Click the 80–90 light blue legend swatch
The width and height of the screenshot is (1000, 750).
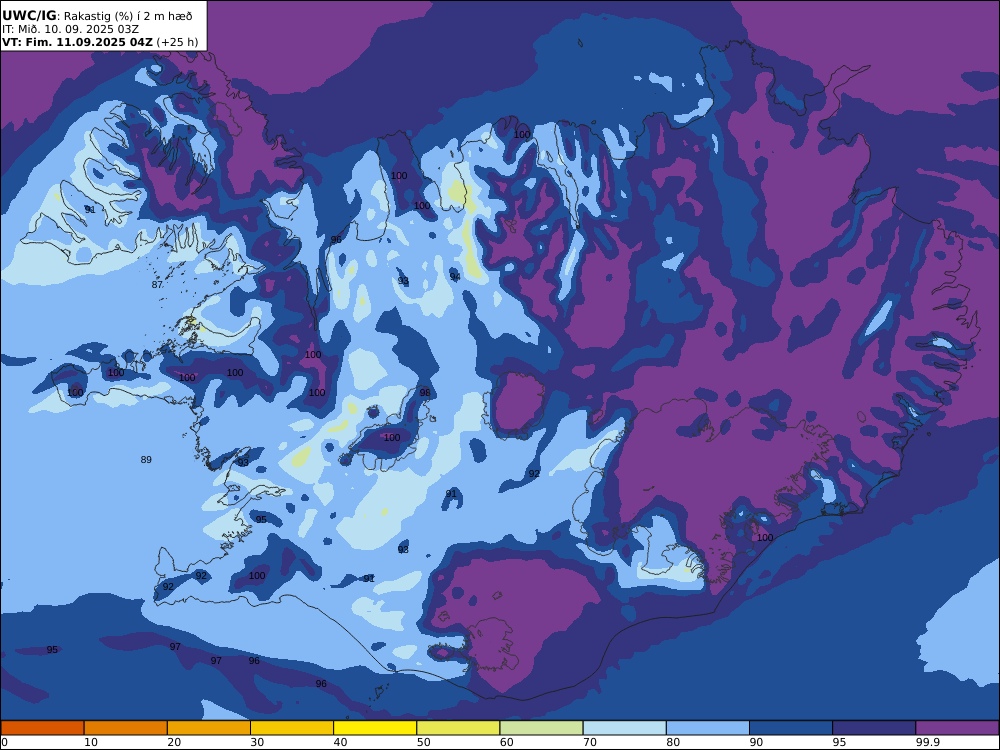(708, 728)
